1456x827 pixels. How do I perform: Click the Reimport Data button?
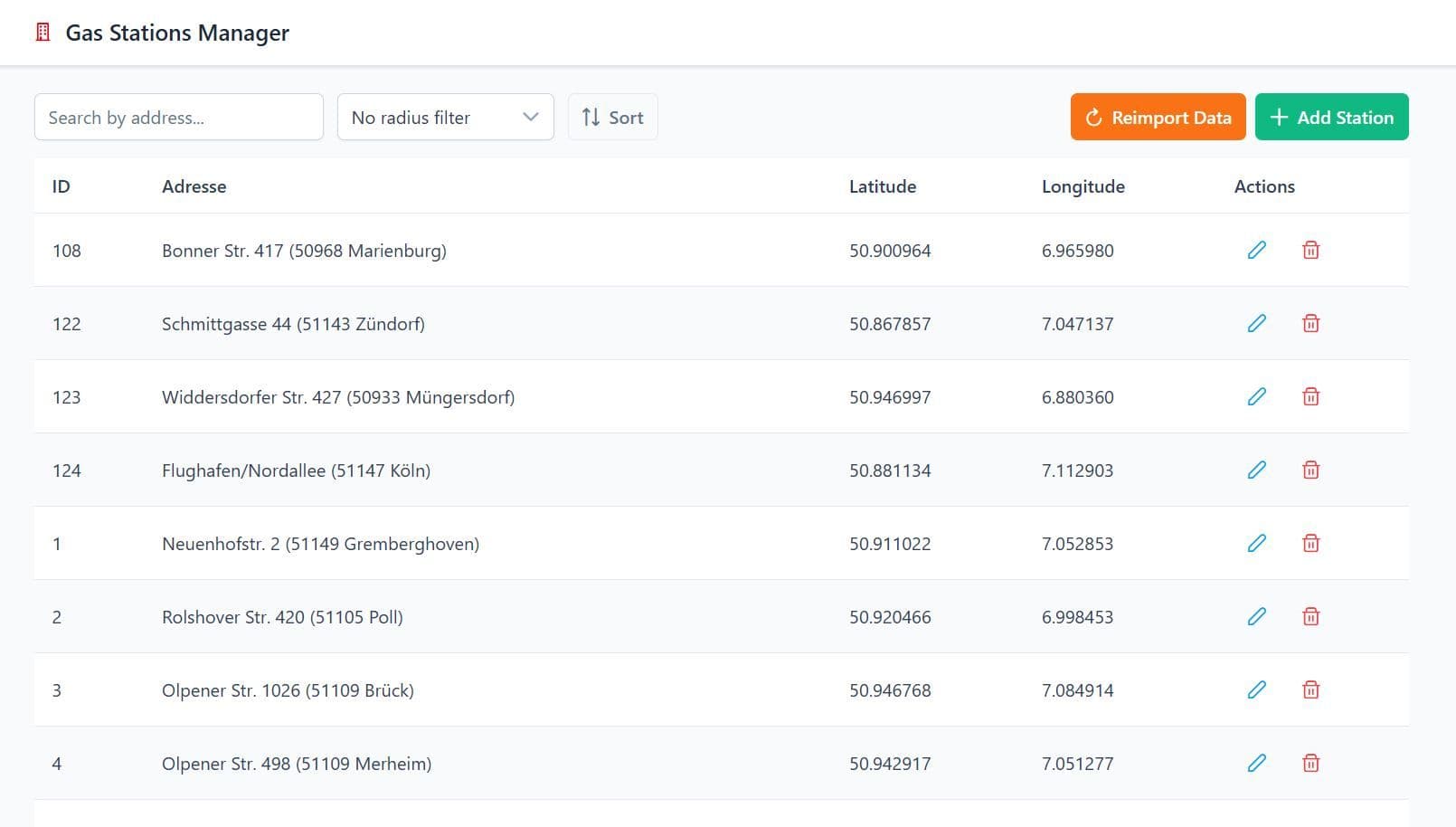pyautogui.click(x=1158, y=117)
